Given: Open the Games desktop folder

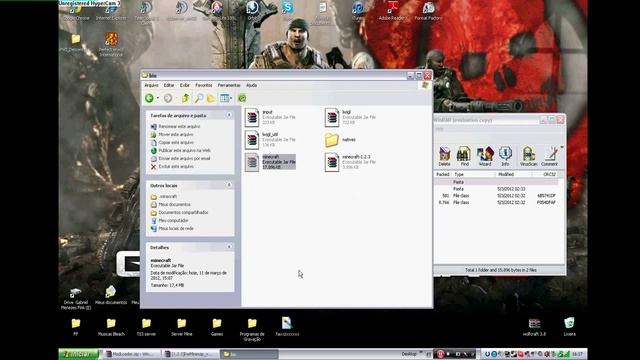Looking at the screenshot, I should [x=217, y=327].
